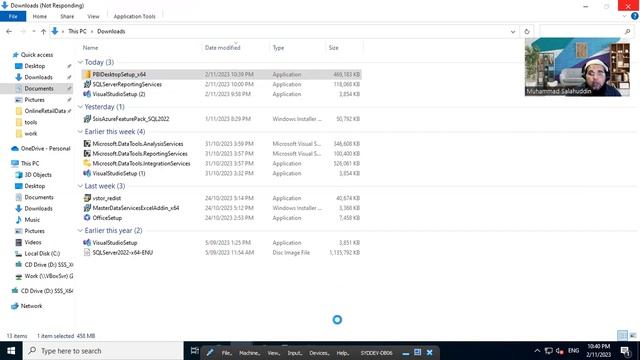Screen dimensions: 640x360
Task: Show hidden system tray icons
Action: pos(537,351)
